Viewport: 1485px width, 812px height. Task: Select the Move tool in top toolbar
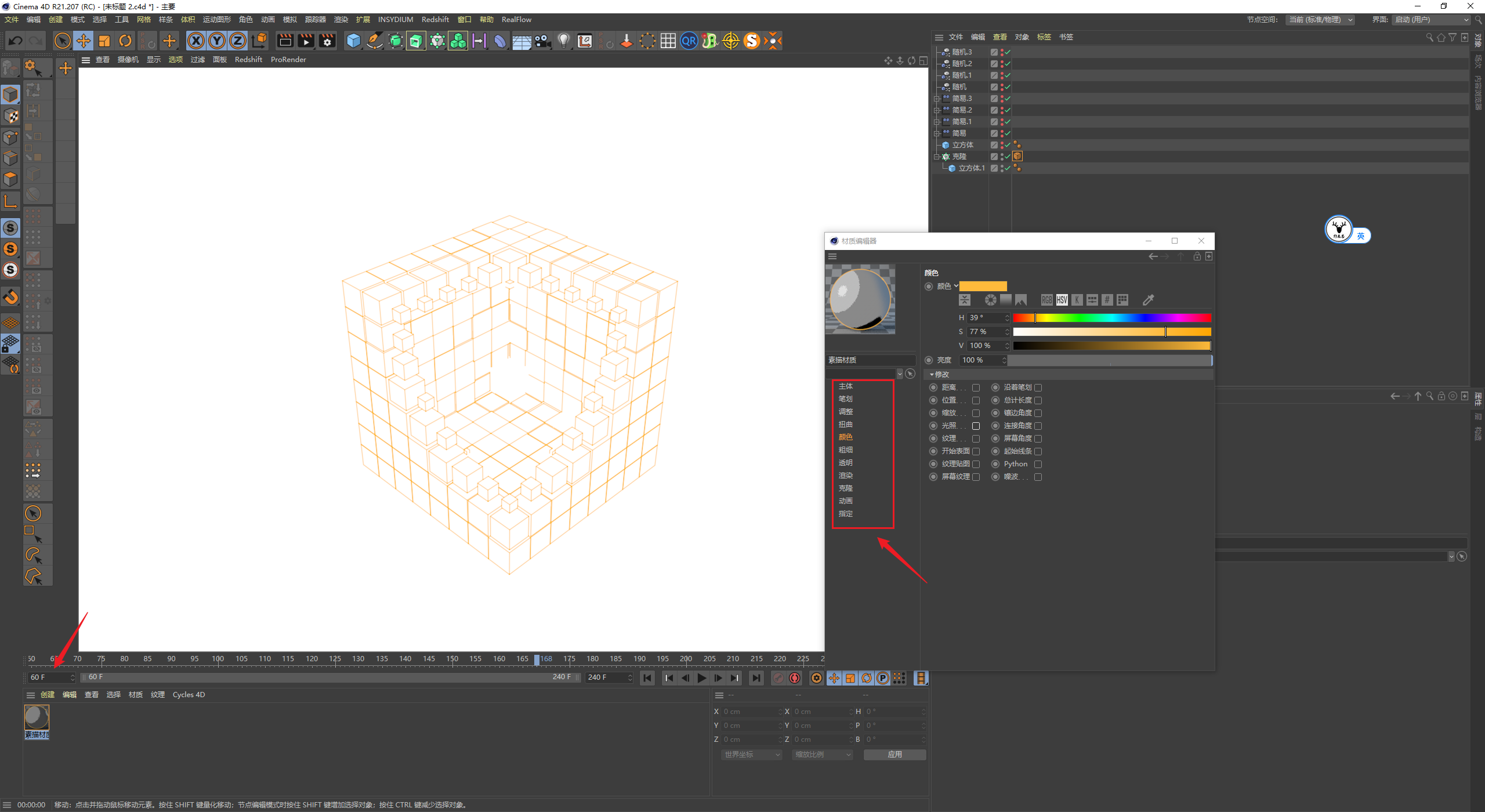[84, 41]
